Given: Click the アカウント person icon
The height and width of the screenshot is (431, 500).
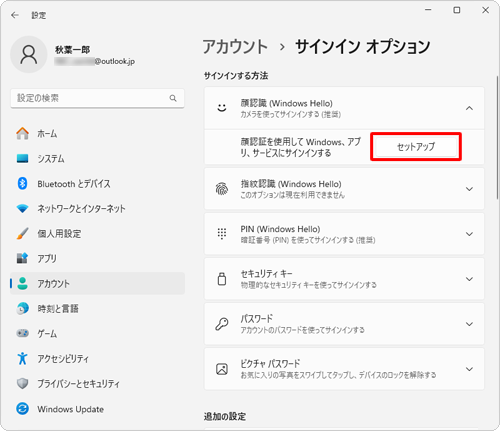Looking at the screenshot, I should pyautogui.click(x=22, y=283).
